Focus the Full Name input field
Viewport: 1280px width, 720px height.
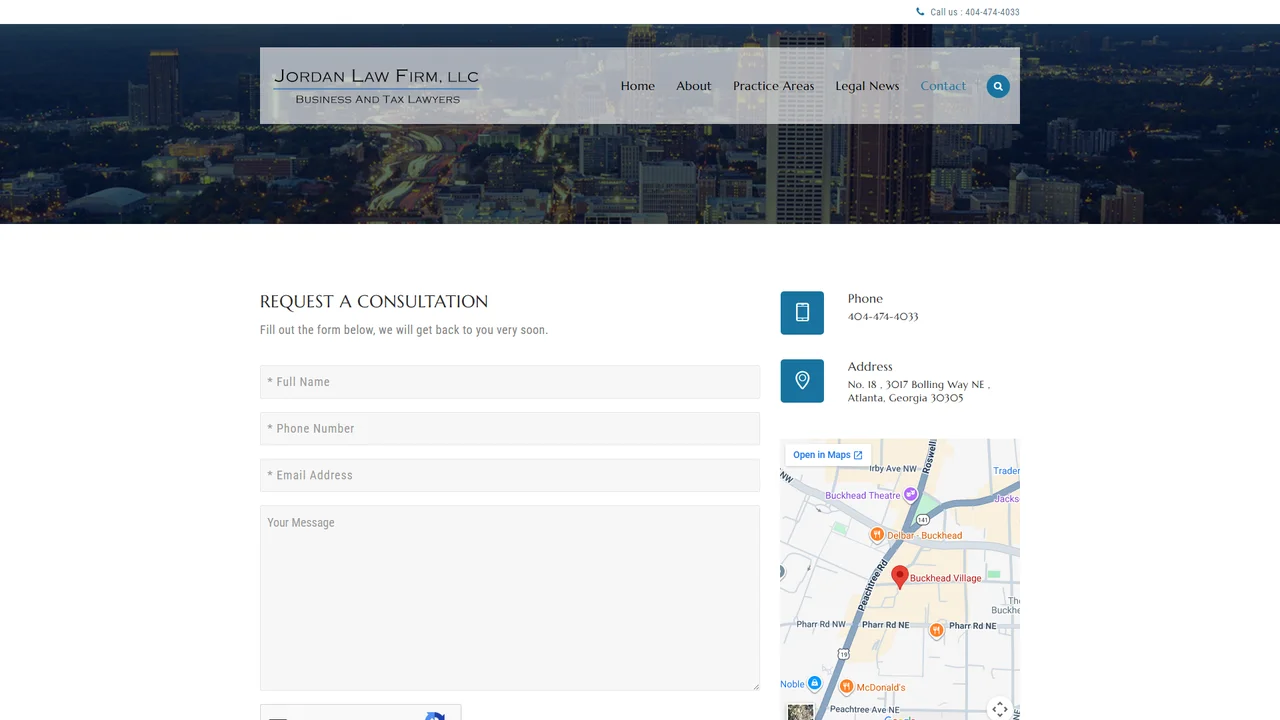click(510, 382)
